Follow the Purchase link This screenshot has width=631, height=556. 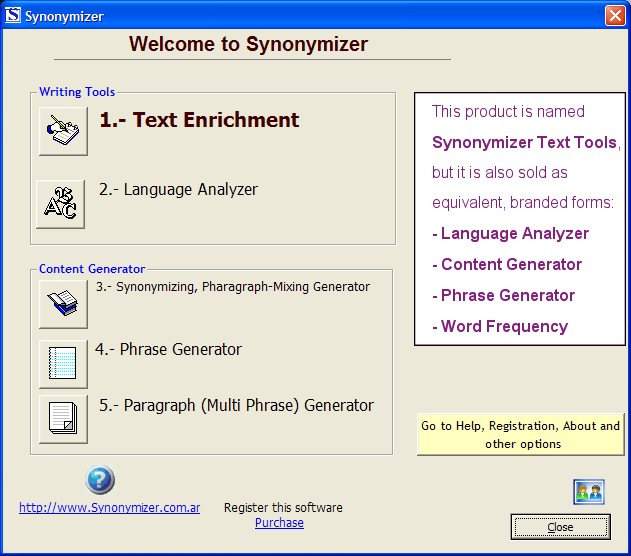tap(279, 523)
